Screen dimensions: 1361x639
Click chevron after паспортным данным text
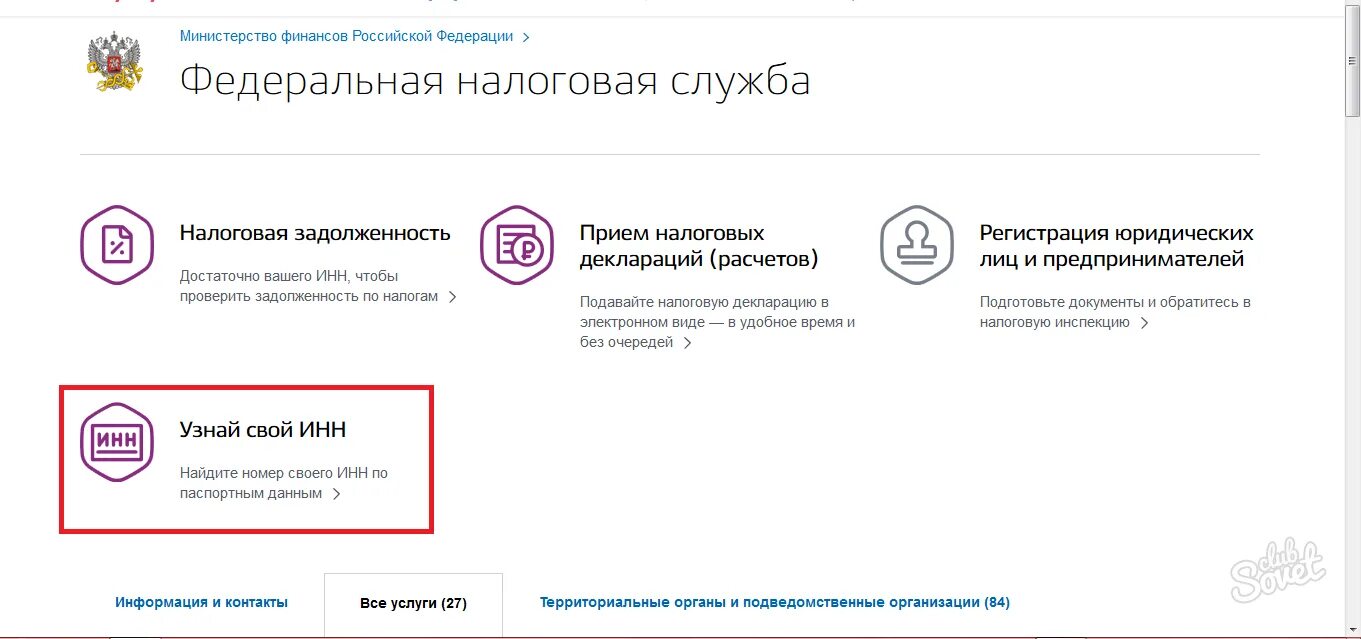[x=337, y=494]
